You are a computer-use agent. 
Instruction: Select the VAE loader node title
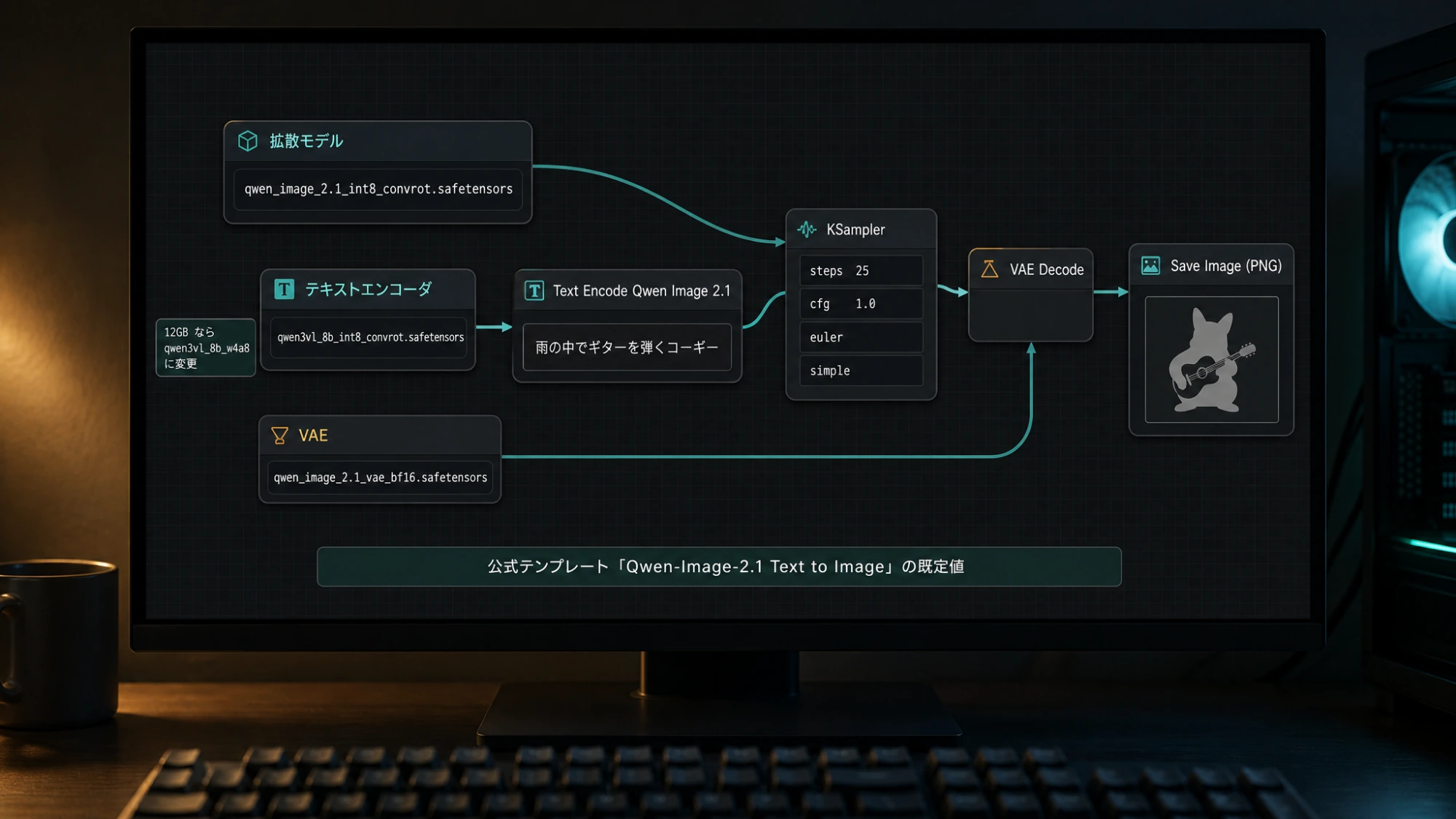(313, 435)
